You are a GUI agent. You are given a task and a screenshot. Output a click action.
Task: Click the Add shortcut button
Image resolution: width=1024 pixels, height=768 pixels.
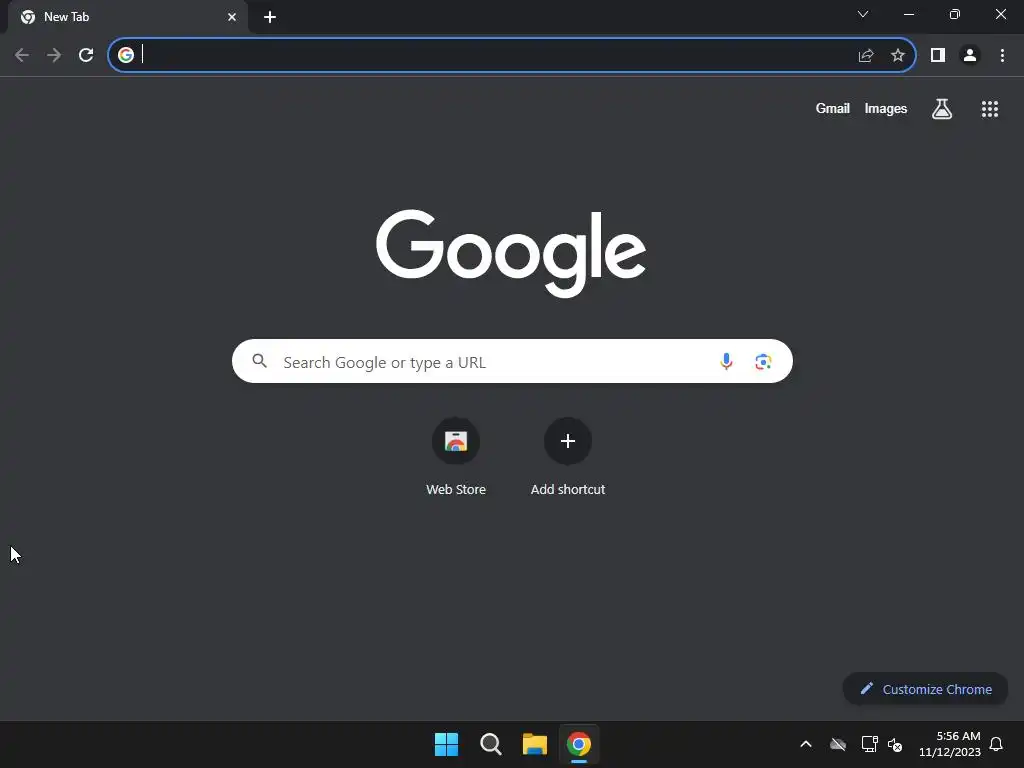tap(568, 458)
